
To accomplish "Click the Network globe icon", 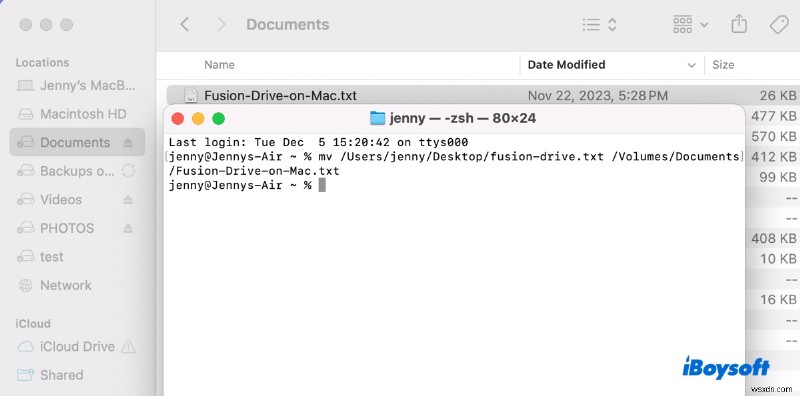I will tap(26, 285).
